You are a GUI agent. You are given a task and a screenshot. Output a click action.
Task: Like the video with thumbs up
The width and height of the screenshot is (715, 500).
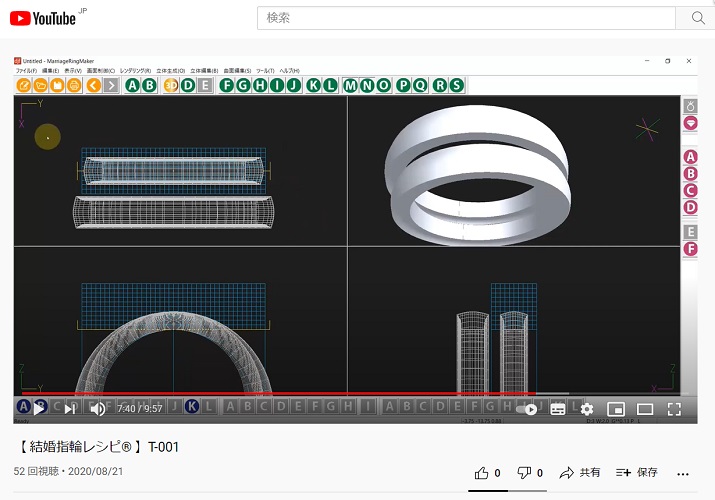point(482,473)
